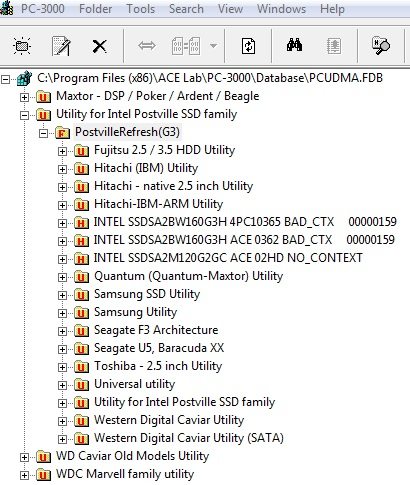
Task: Select Samsung SSD Utility item
Action: coord(147,294)
